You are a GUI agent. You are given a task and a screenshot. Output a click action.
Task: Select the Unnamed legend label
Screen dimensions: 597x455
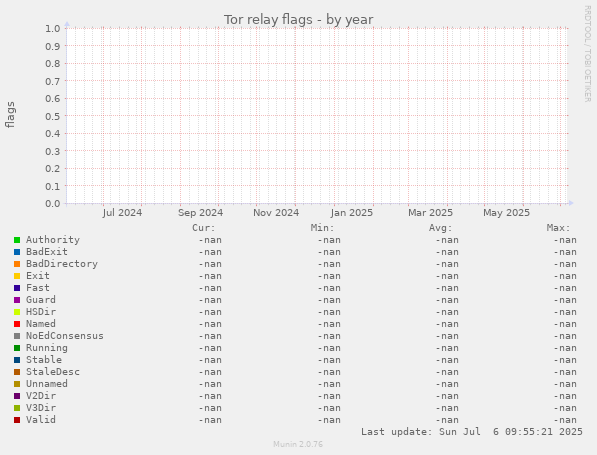click(x=47, y=384)
